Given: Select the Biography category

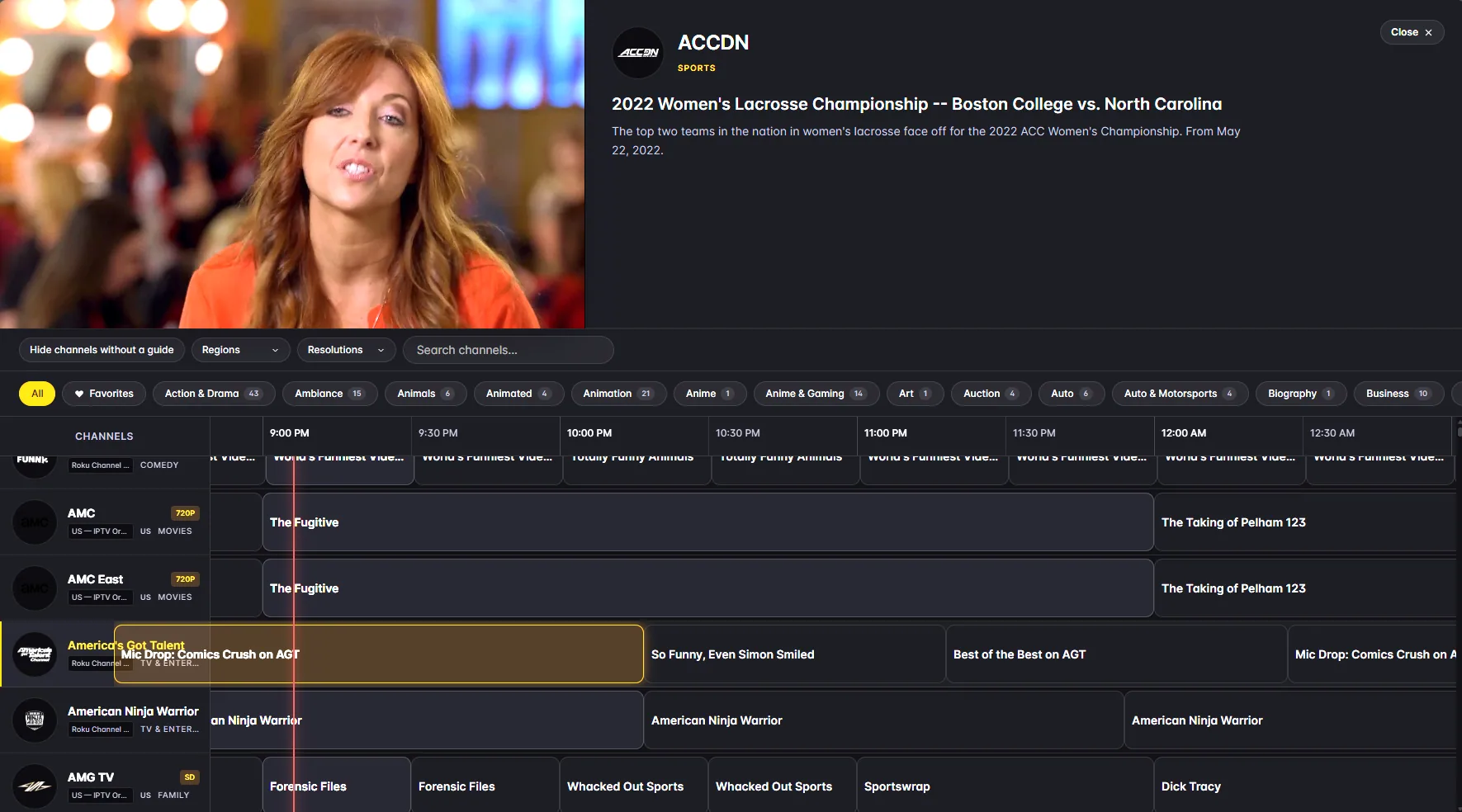Looking at the screenshot, I should pos(1301,394).
